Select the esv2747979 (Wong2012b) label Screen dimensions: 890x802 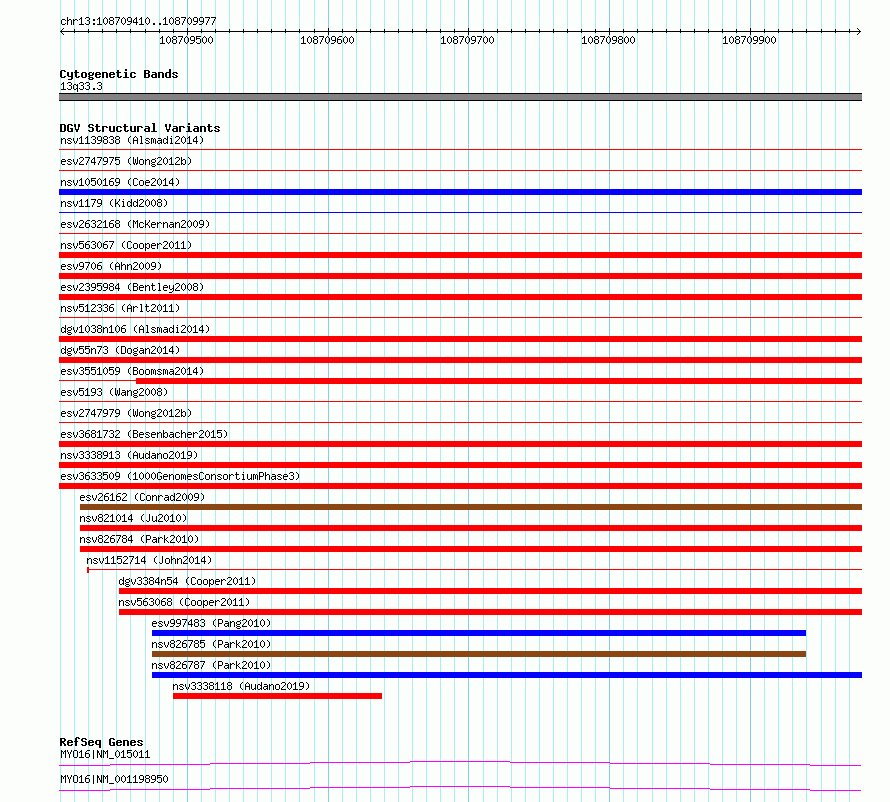click(126, 413)
